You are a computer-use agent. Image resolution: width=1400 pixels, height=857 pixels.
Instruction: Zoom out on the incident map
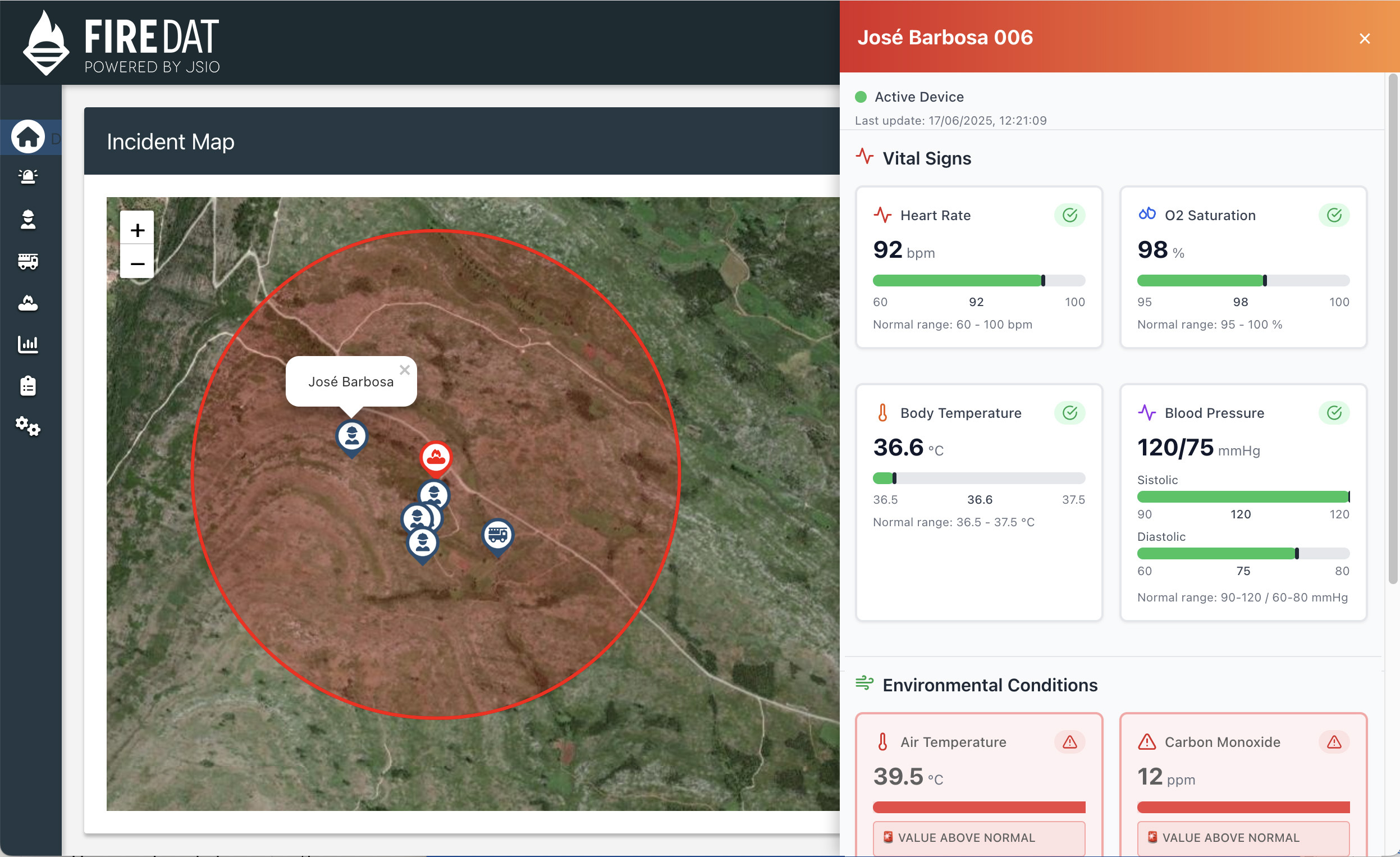[x=137, y=263]
